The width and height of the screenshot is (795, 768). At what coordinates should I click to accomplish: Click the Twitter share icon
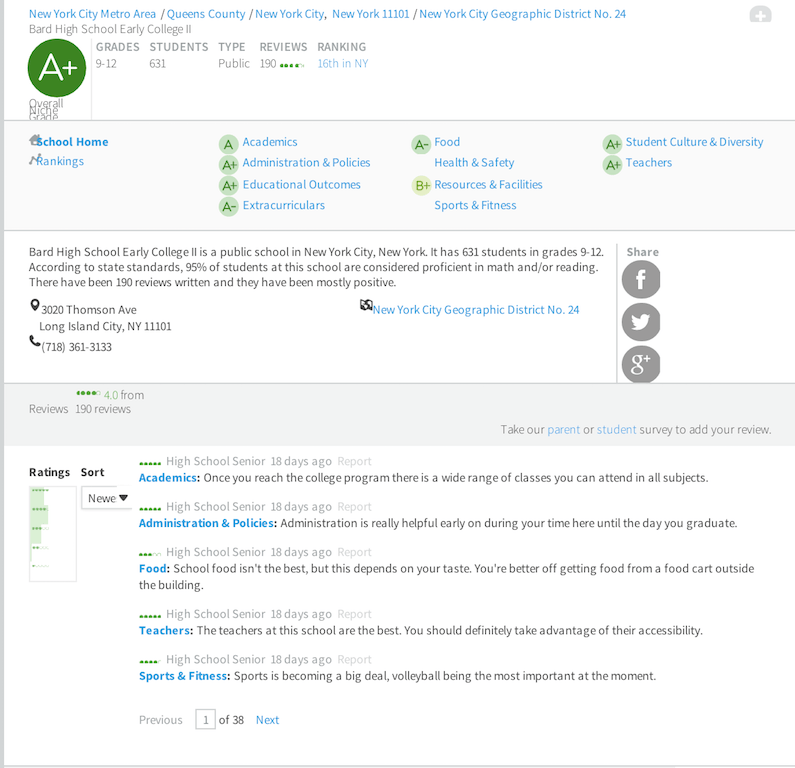641,322
